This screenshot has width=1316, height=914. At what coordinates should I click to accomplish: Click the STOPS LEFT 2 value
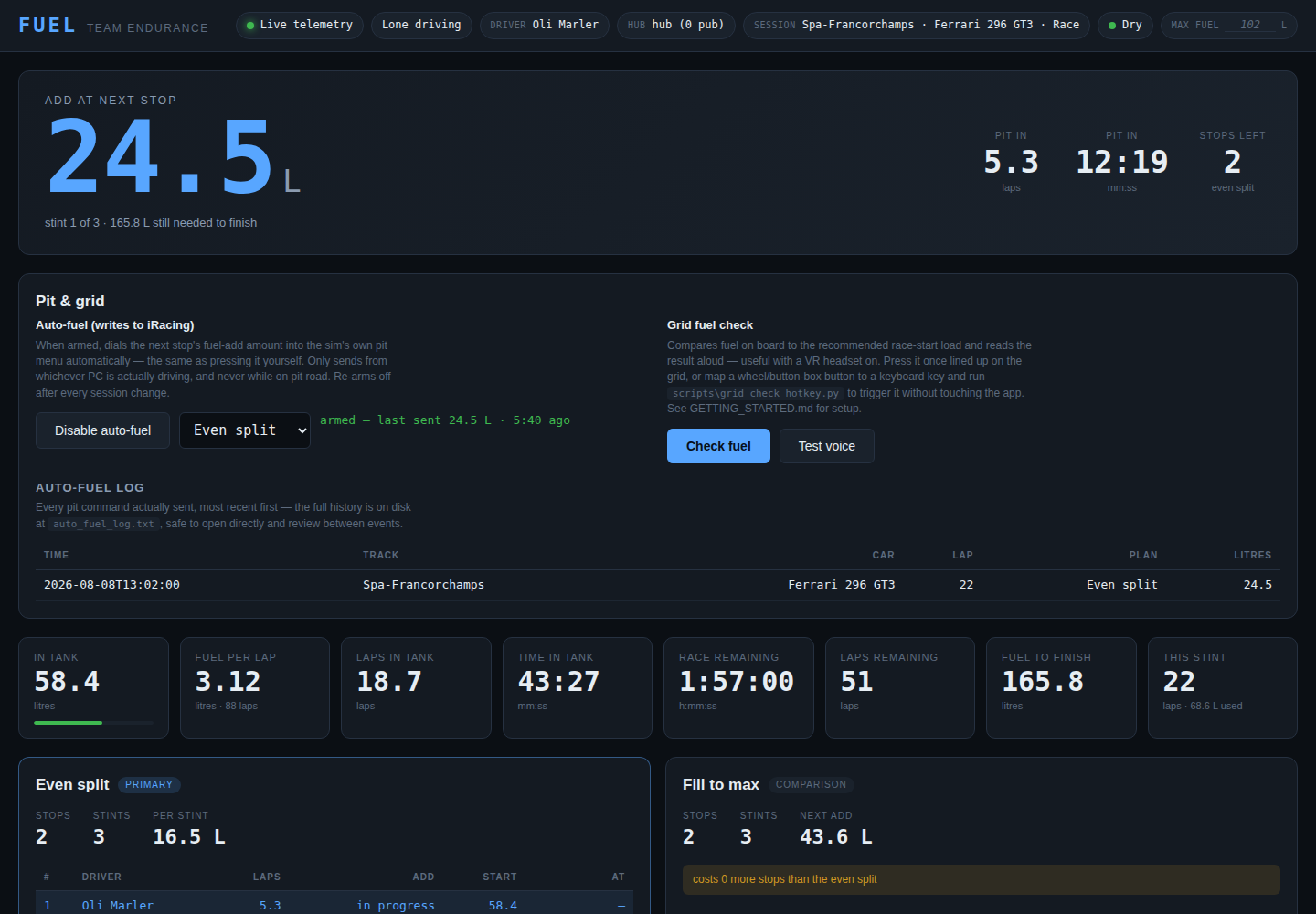[1232, 162]
